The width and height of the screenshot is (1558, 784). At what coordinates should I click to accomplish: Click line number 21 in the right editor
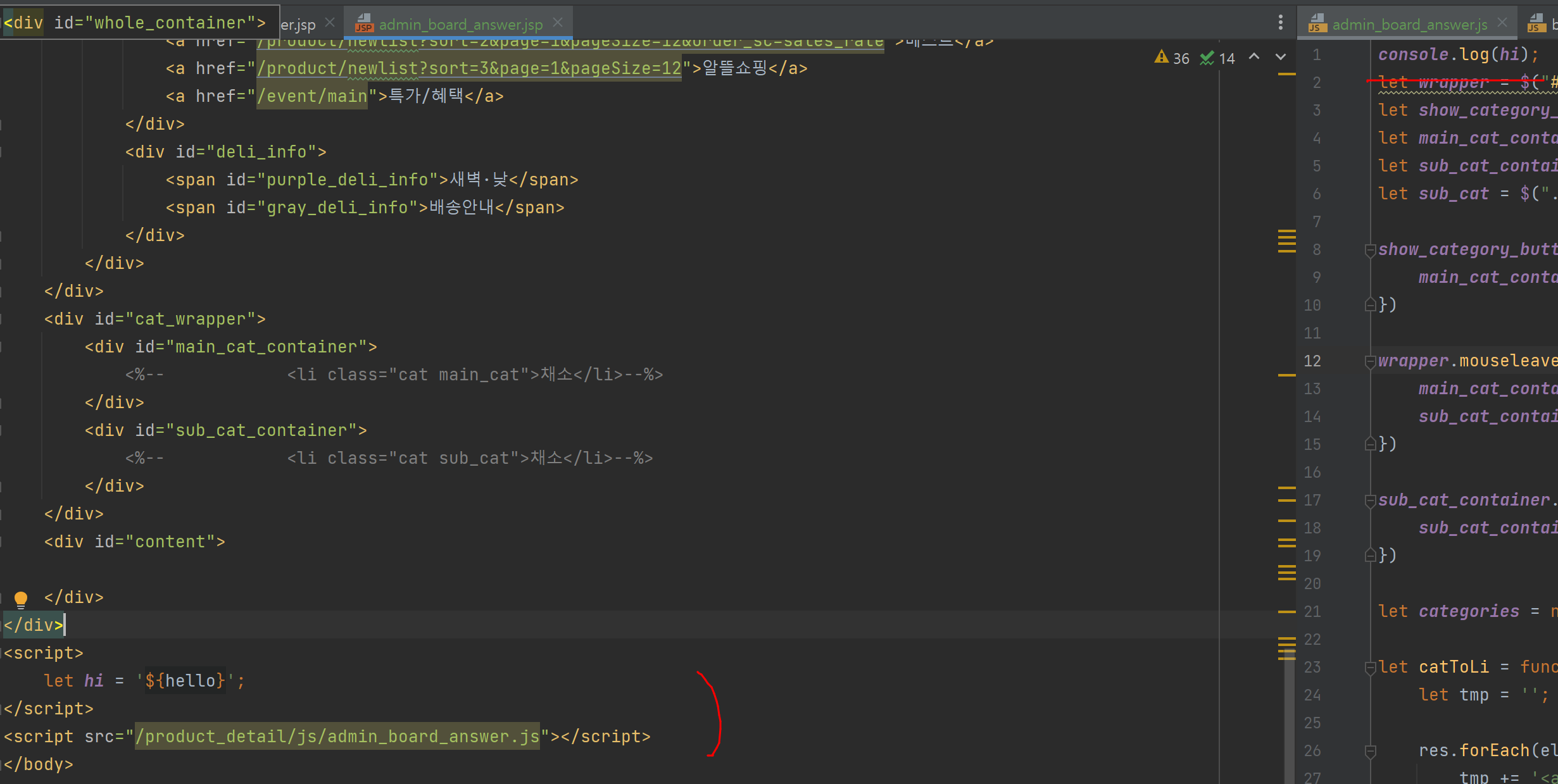pyautogui.click(x=1312, y=611)
